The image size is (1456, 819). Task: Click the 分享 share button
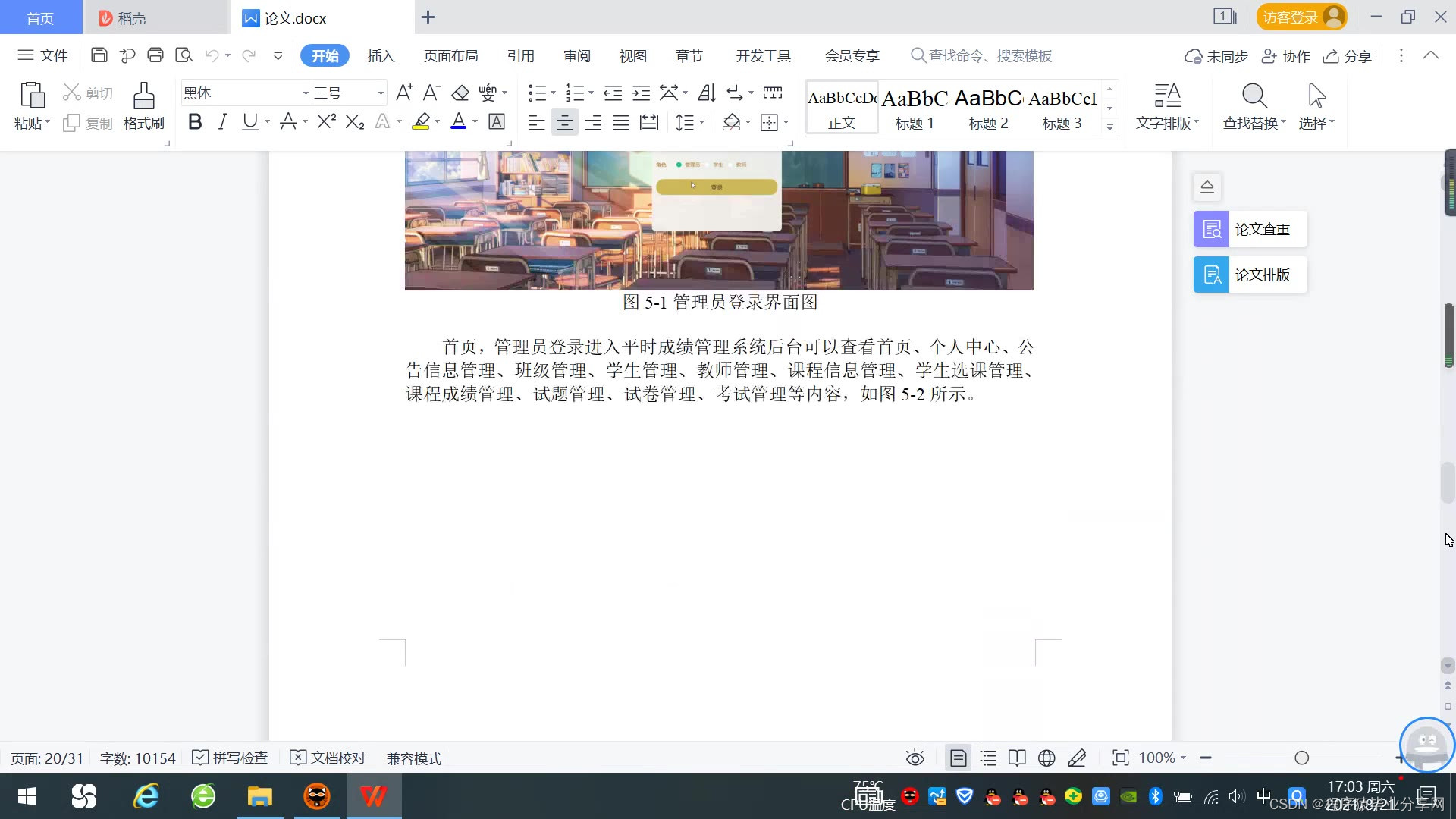pos(1348,56)
